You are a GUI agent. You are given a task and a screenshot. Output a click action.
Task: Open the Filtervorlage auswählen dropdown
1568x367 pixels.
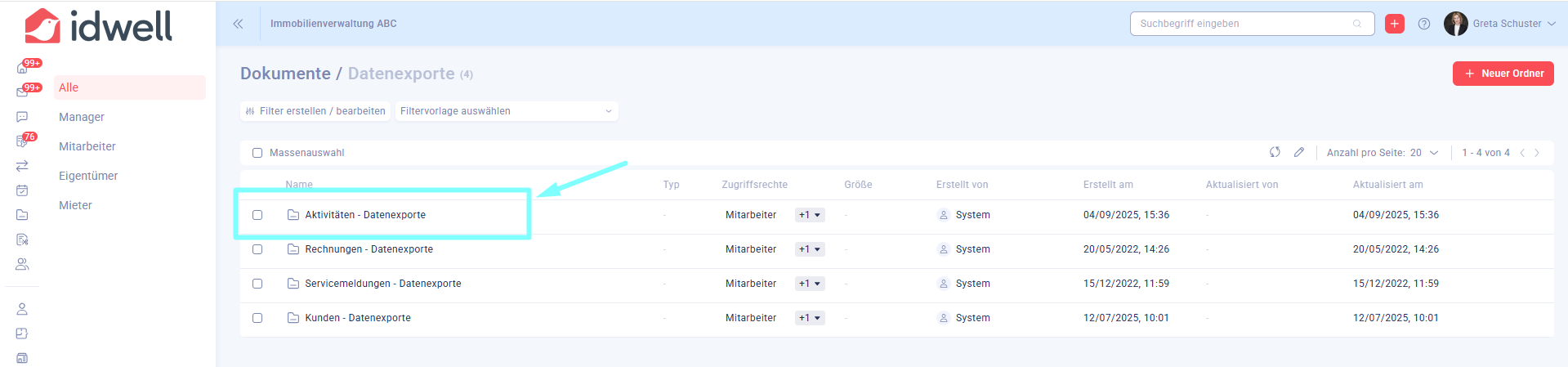point(506,111)
